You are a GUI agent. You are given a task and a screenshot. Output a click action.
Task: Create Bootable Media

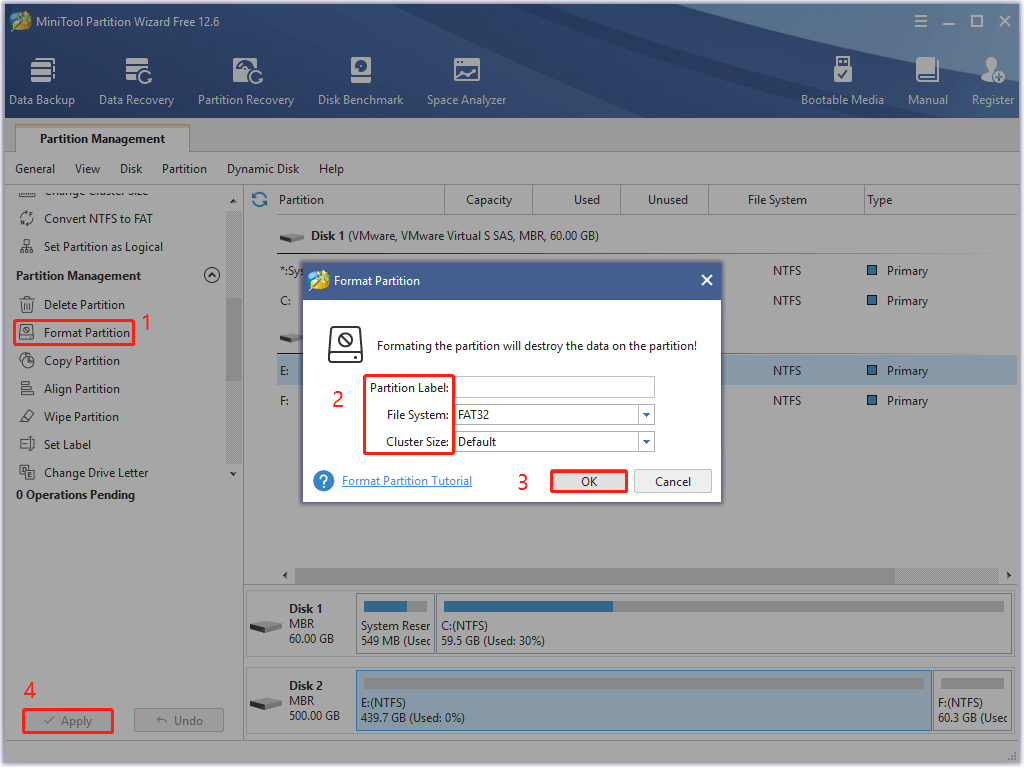(842, 82)
